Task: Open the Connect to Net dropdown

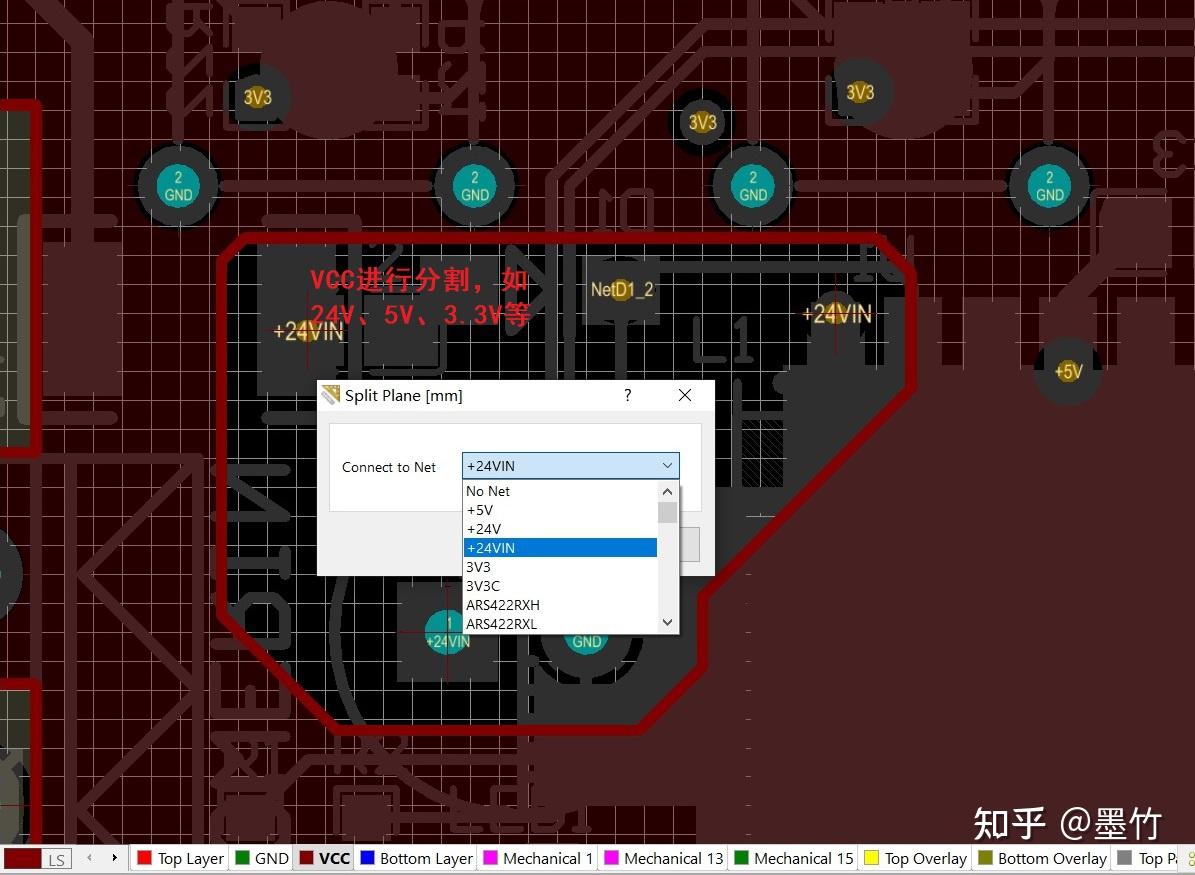Action: coord(668,465)
